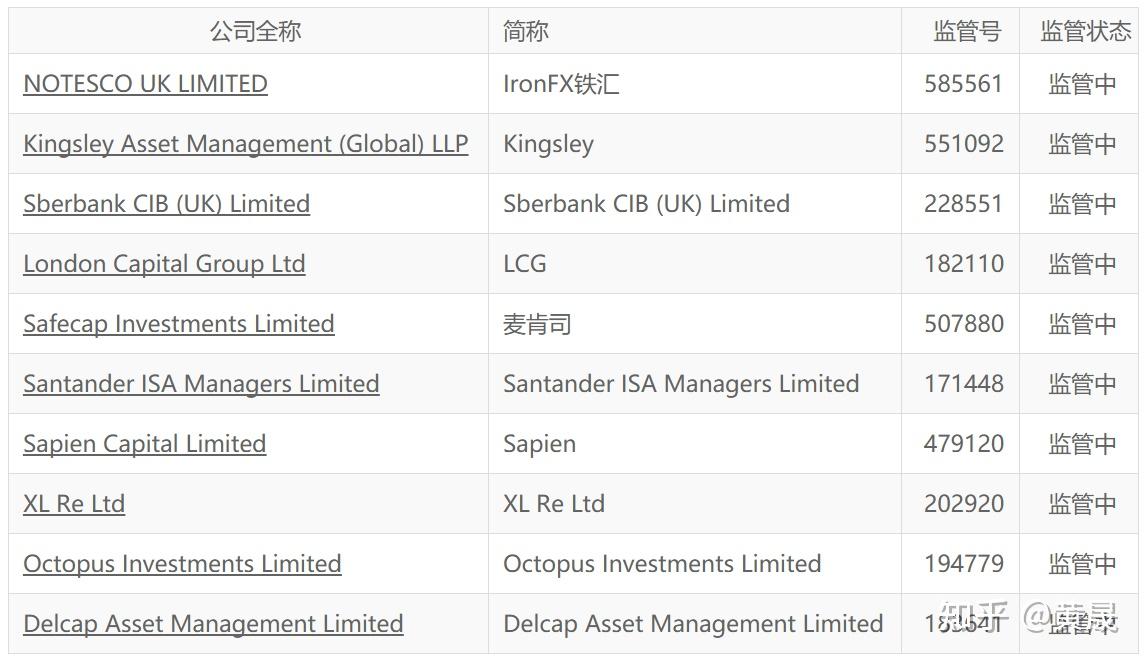Select the IronFX铁汇 short name cell
The height and width of the screenshot is (664, 1148).
pos(561,84)
